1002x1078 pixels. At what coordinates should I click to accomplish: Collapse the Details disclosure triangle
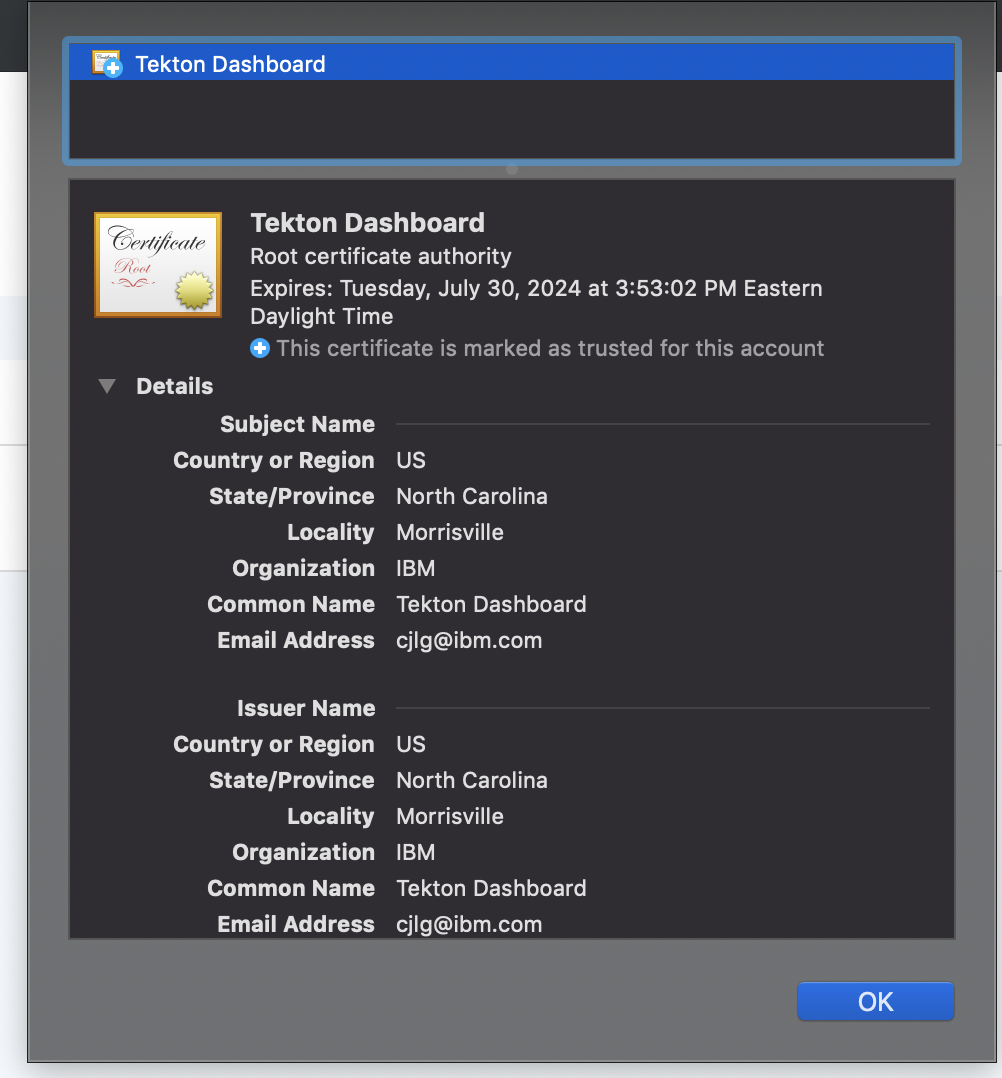[107, 386]
